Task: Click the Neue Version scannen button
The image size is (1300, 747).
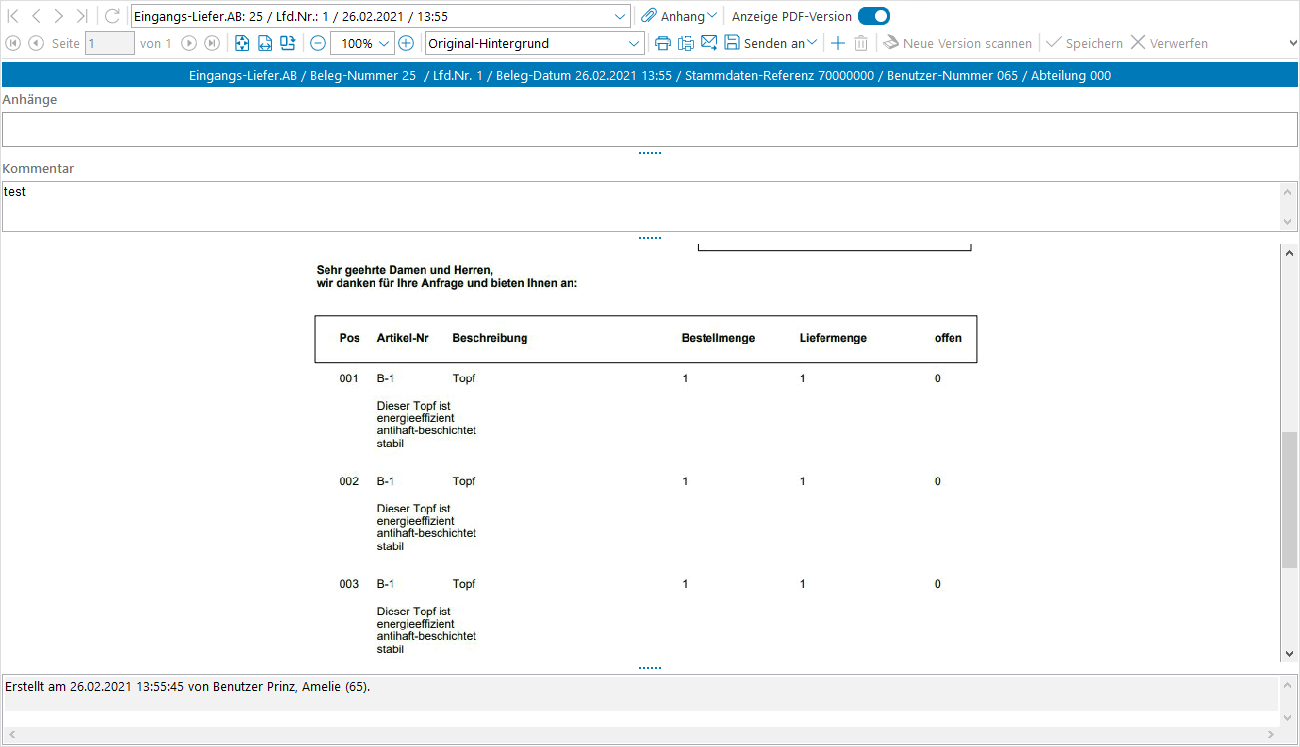Action: click(x=957, y=43)
